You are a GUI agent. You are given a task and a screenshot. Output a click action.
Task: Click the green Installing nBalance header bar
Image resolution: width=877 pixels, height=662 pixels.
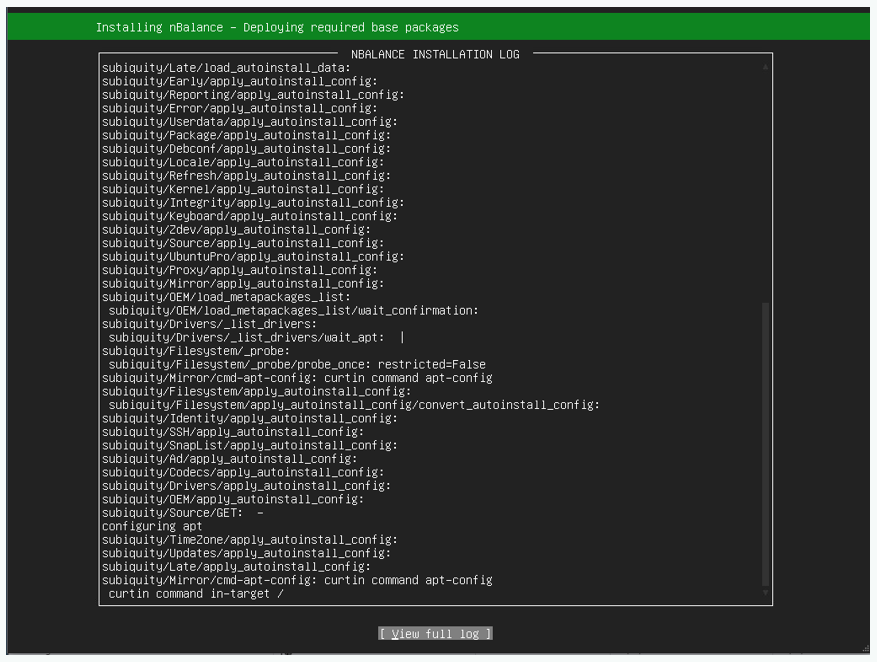(x=438, y=27)
